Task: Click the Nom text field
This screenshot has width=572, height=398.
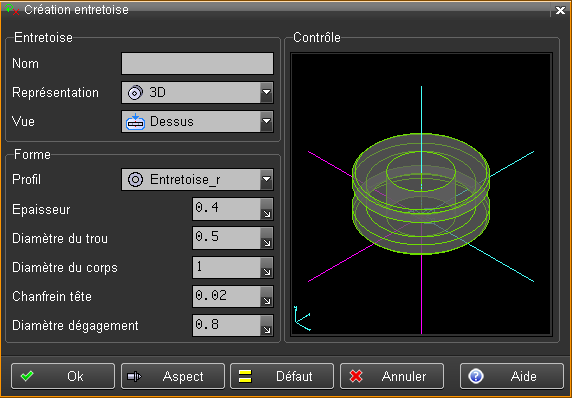Action: 197,63
